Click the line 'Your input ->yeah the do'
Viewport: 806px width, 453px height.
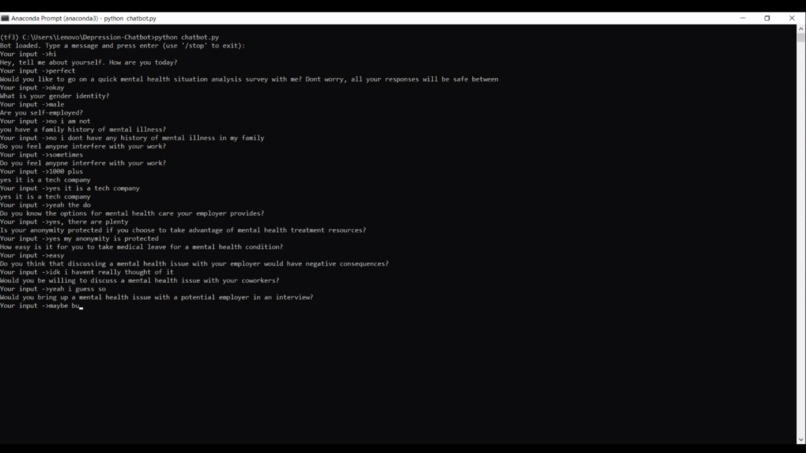coord(45,205)
